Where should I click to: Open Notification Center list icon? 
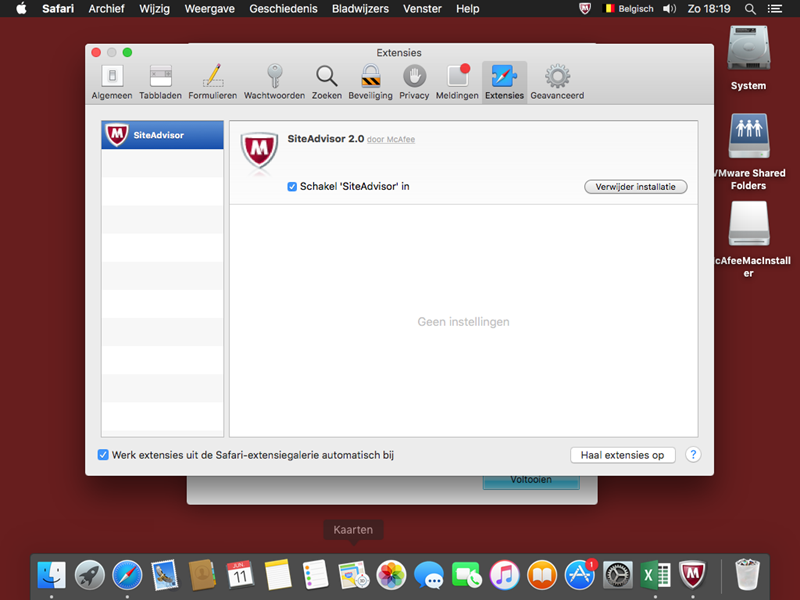pyautogui.click(x=774, y=9)
